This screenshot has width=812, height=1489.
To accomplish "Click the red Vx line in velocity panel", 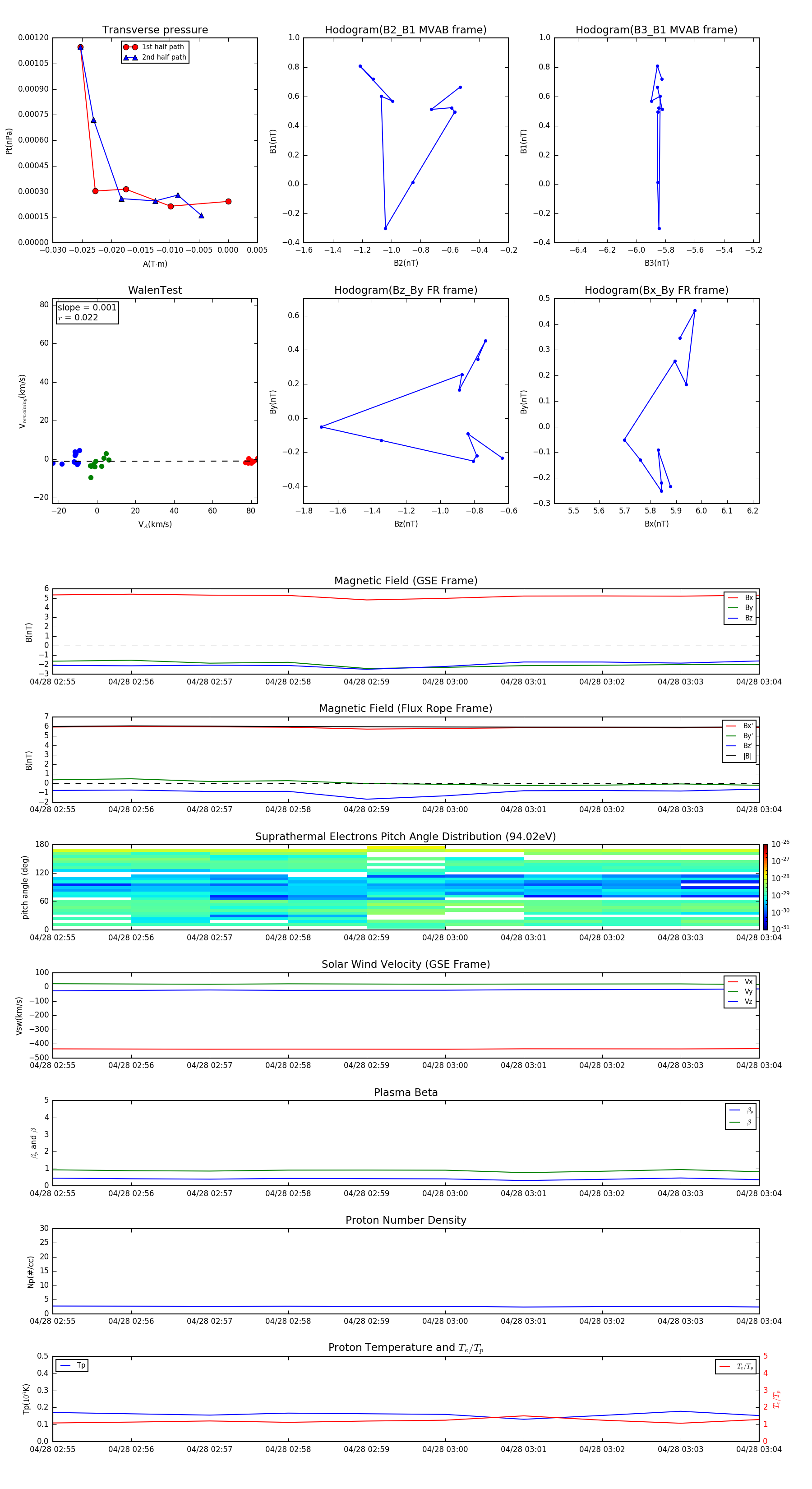I will [x=406, y=1049].
